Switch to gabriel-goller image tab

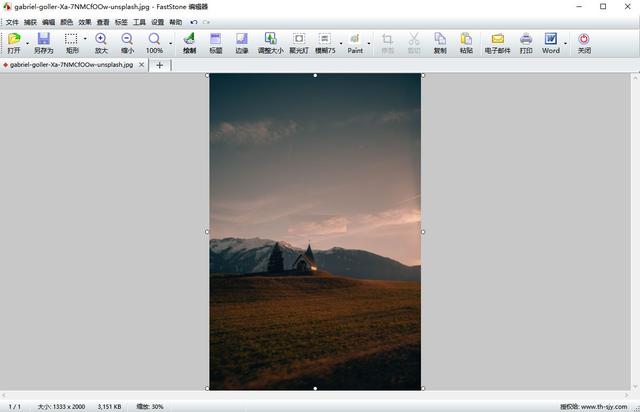(70, 65)
